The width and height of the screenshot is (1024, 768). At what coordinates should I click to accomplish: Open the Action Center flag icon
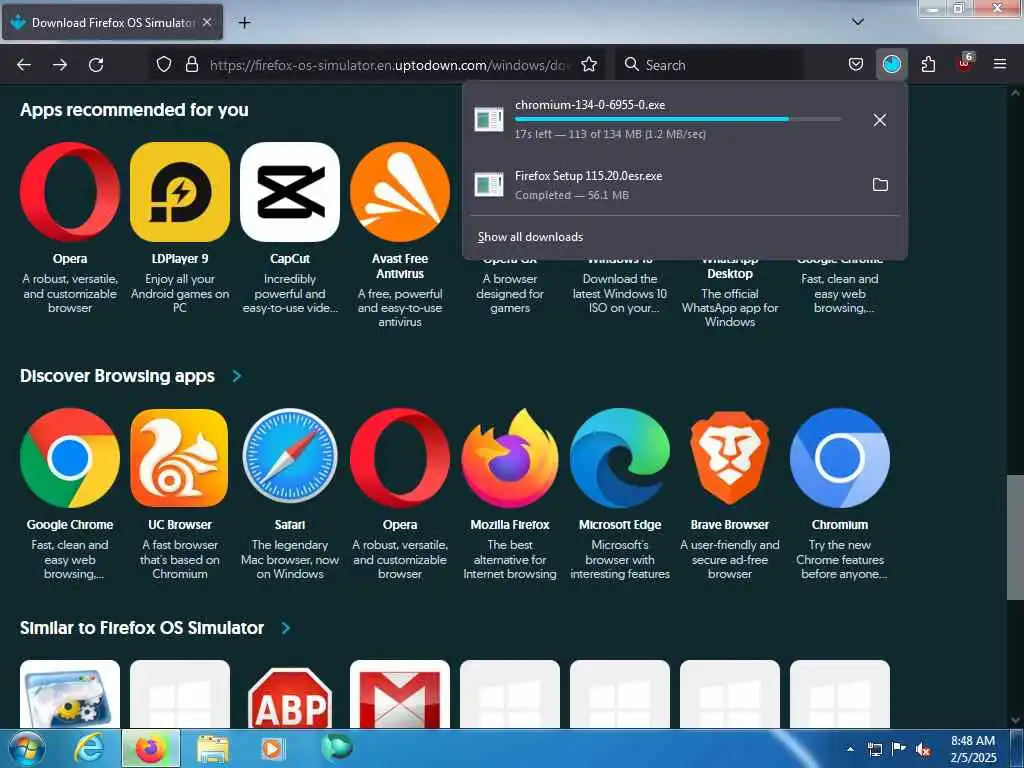pyautogui.click(x=899, y=750)
